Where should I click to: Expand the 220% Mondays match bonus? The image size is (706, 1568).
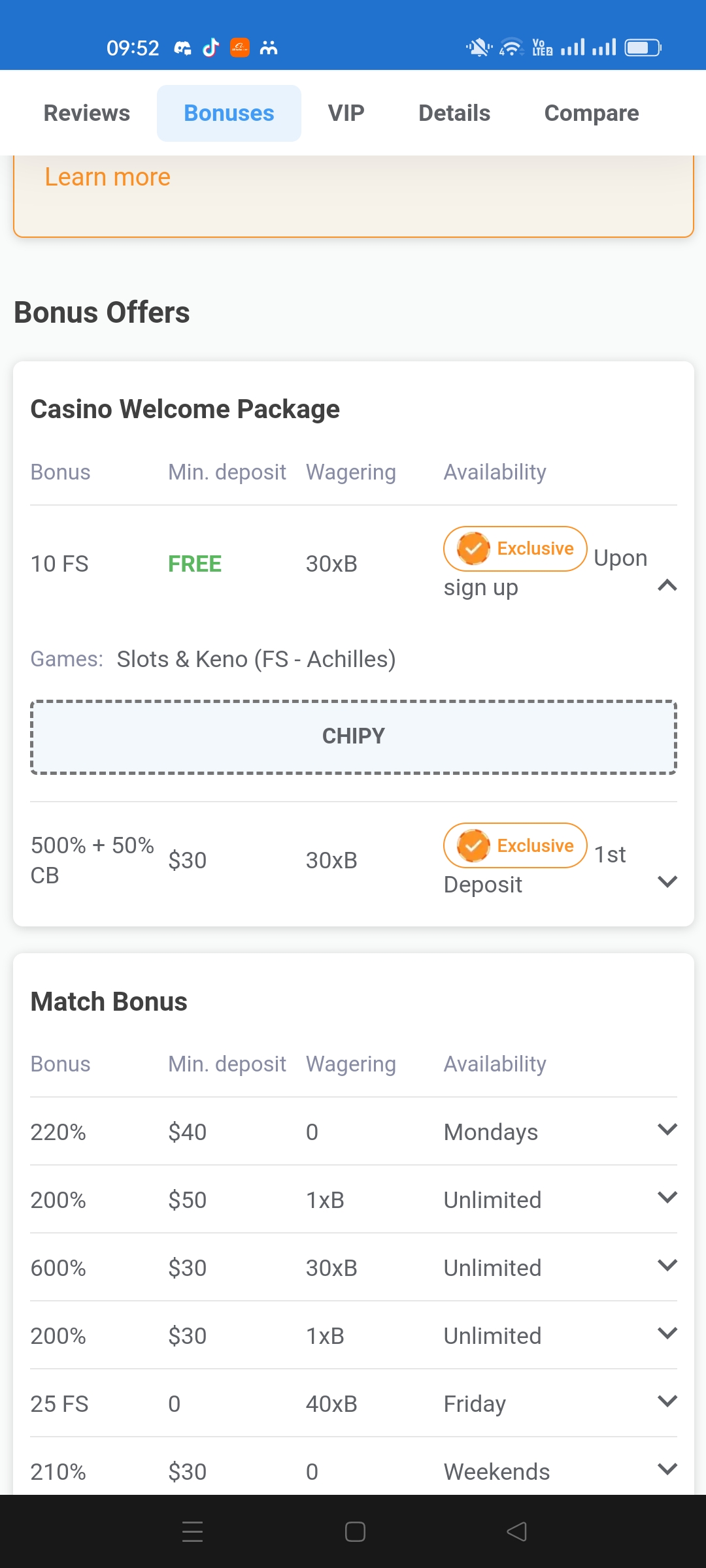point(667,1130)
